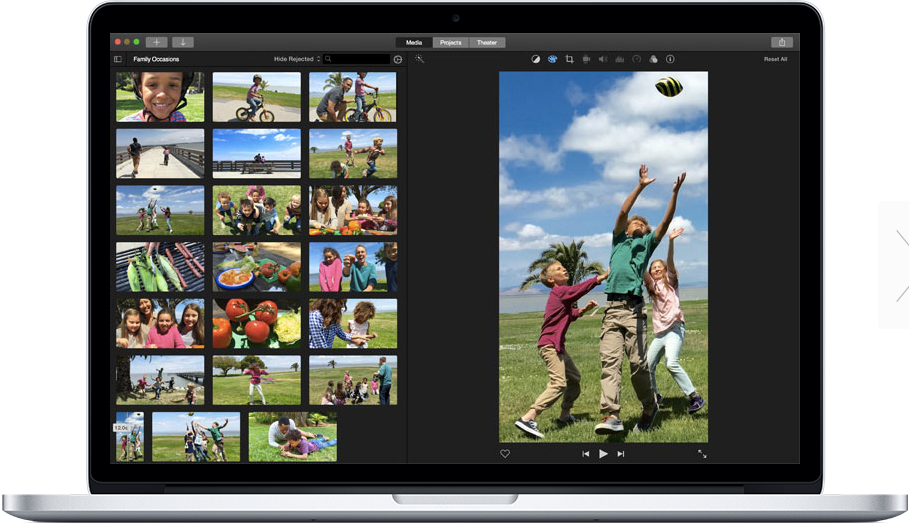
Task: Select the grilled corn on barbecue thumbnail
Action: click(160, 267)
